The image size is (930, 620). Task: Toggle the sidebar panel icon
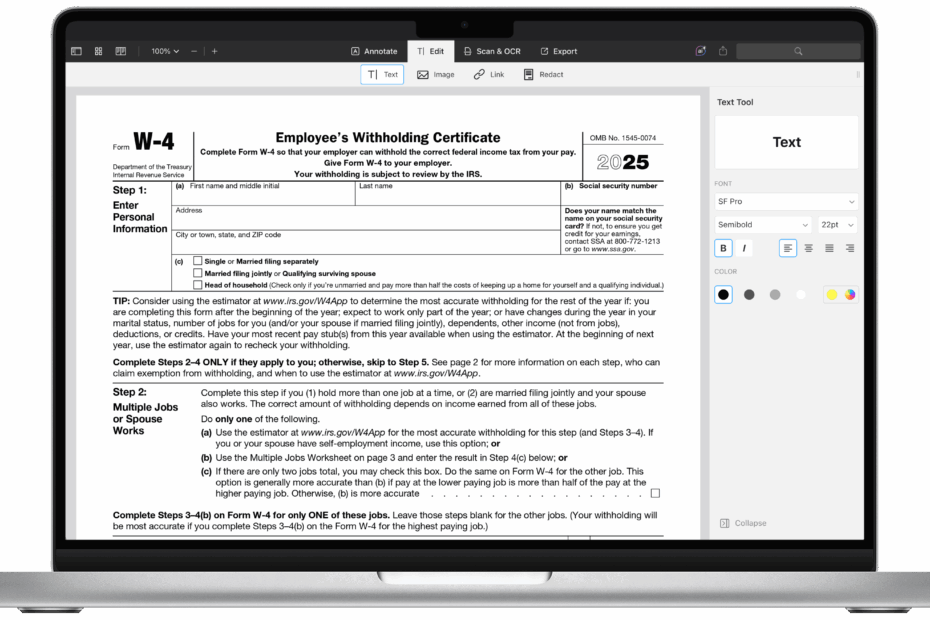click(75, 50)
